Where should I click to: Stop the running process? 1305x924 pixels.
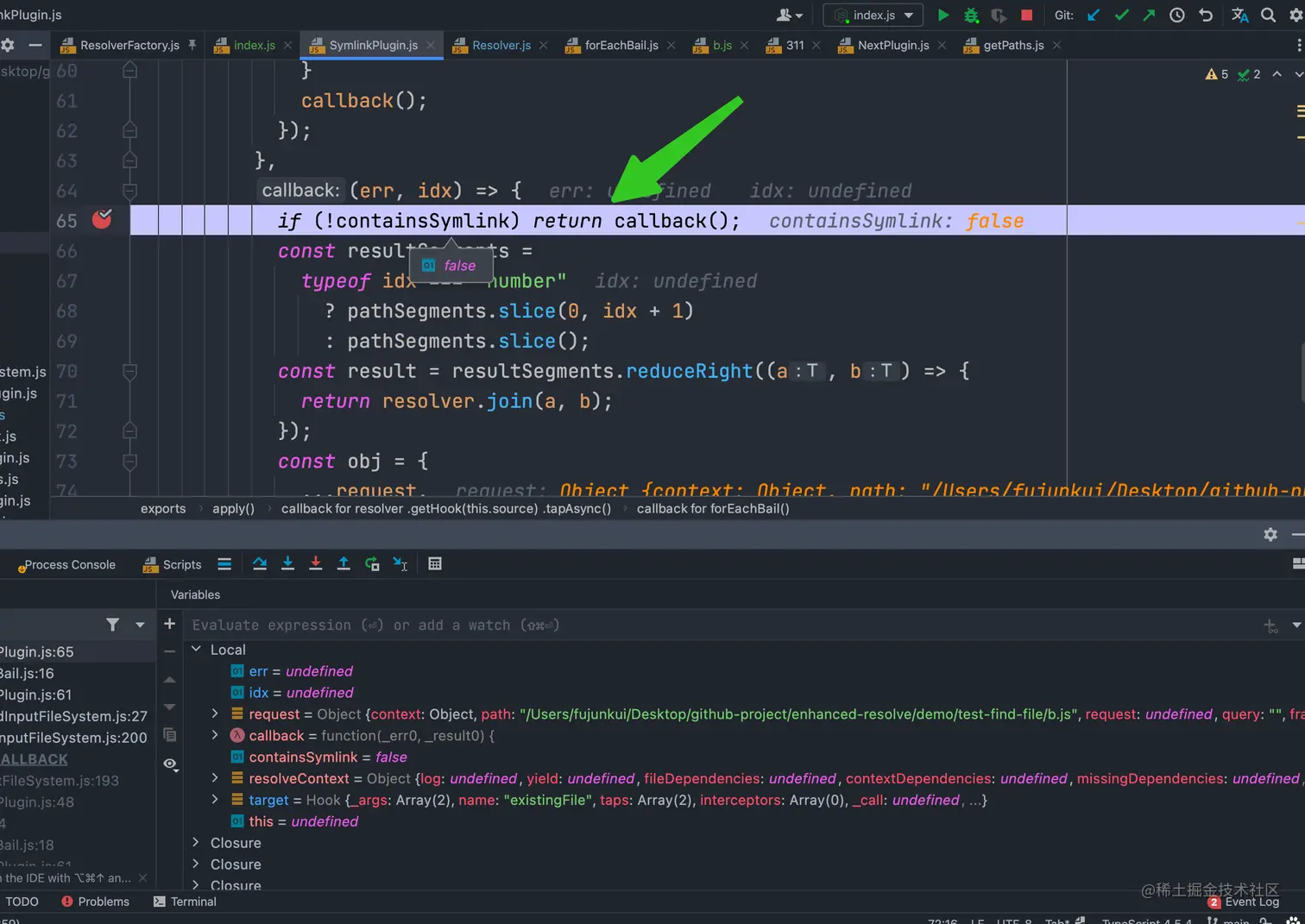pos(1026,15)
